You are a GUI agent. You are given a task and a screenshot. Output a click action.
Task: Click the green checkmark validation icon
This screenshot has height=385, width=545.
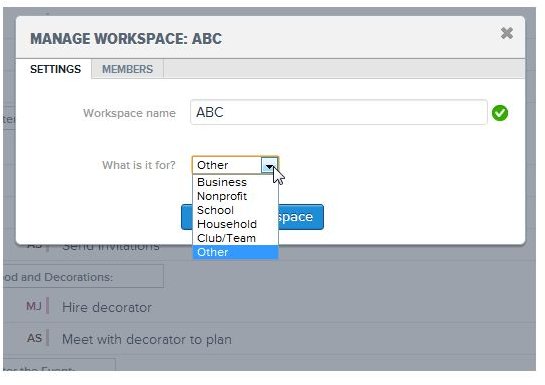500,113
